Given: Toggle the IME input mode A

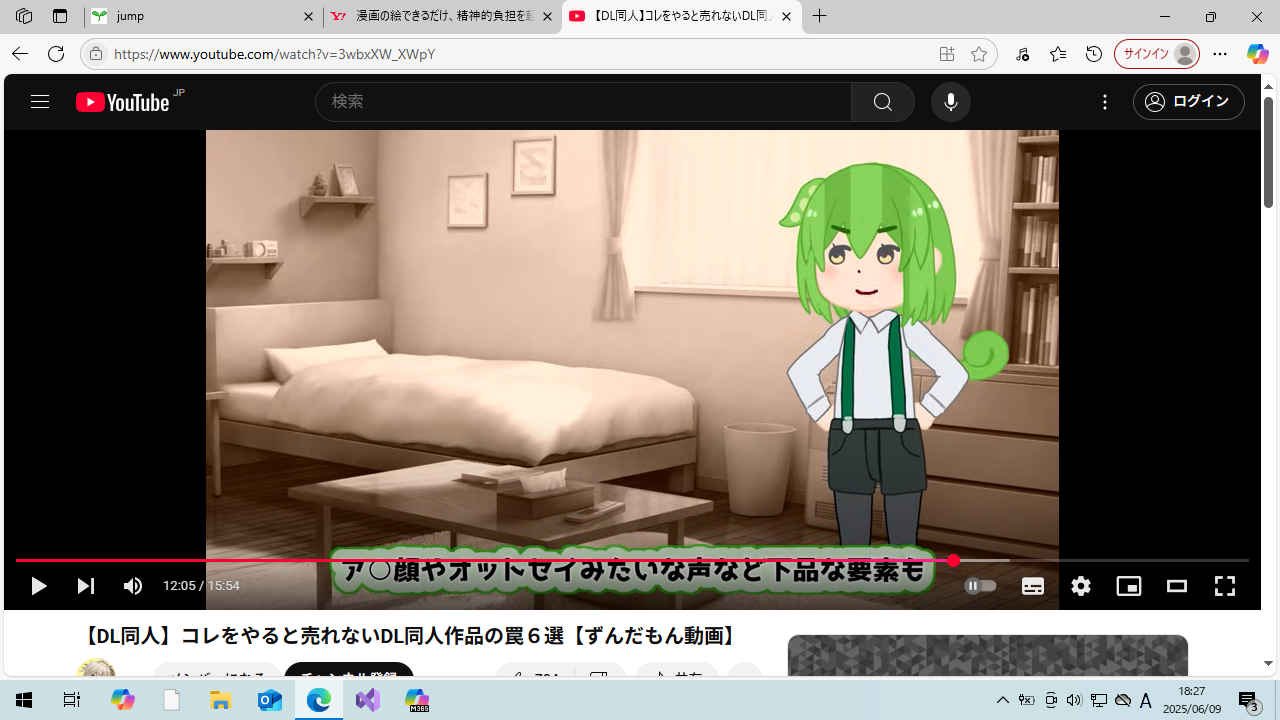Looking at the screenshot, I should (1146, 700).
